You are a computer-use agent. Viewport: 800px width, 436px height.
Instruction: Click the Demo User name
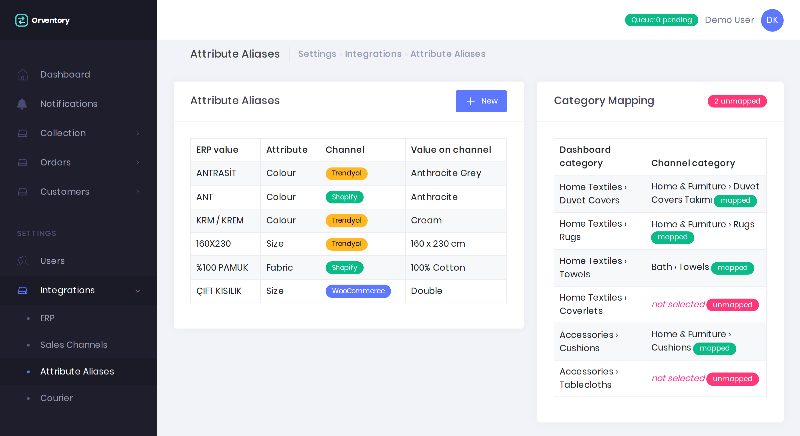(x=730, y=20)
